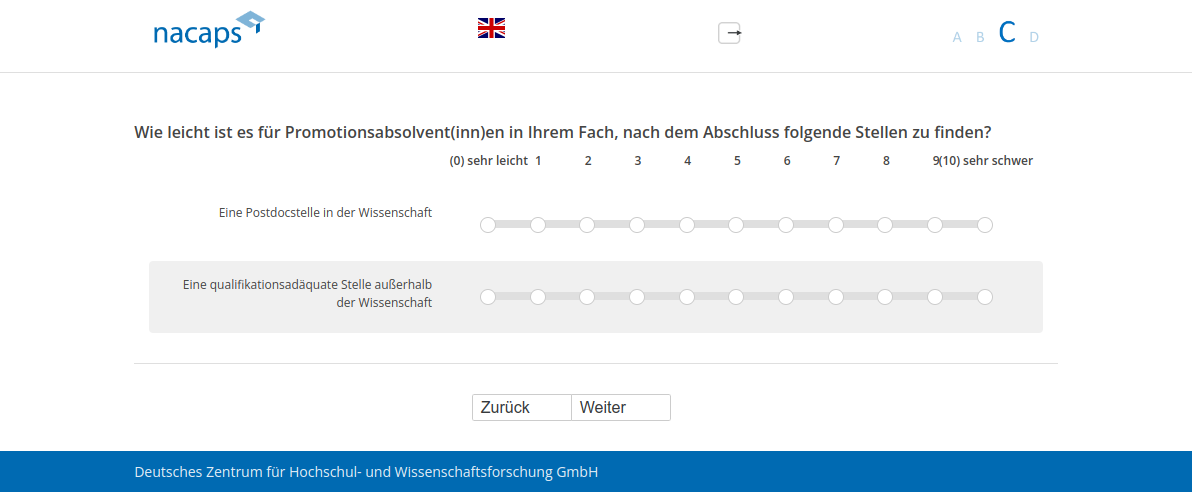
Task: Click the logout arrow icon
Action: (x=730, y=33)
